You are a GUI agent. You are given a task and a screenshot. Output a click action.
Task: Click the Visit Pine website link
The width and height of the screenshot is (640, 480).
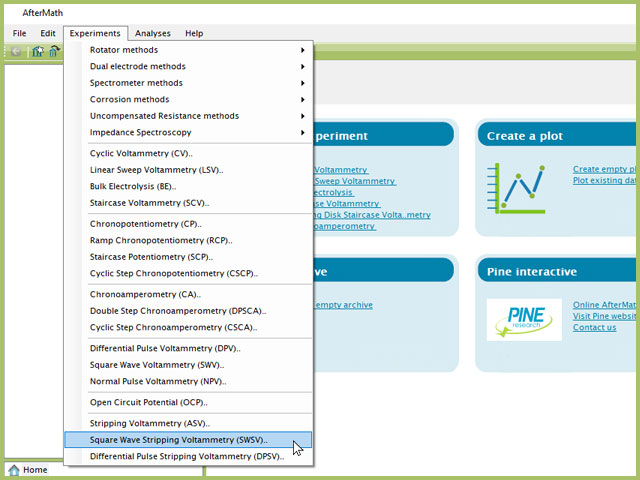[x=604, y=316]
